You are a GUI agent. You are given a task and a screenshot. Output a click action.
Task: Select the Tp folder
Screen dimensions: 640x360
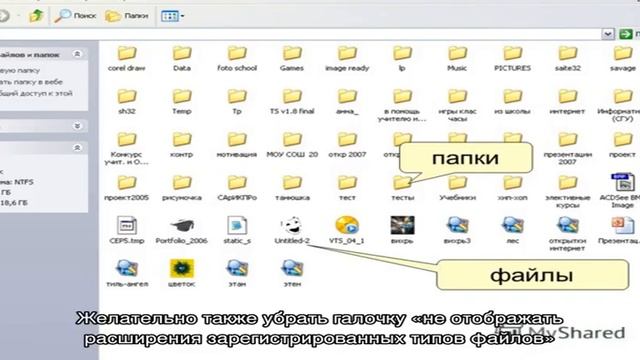click(237, 102)
